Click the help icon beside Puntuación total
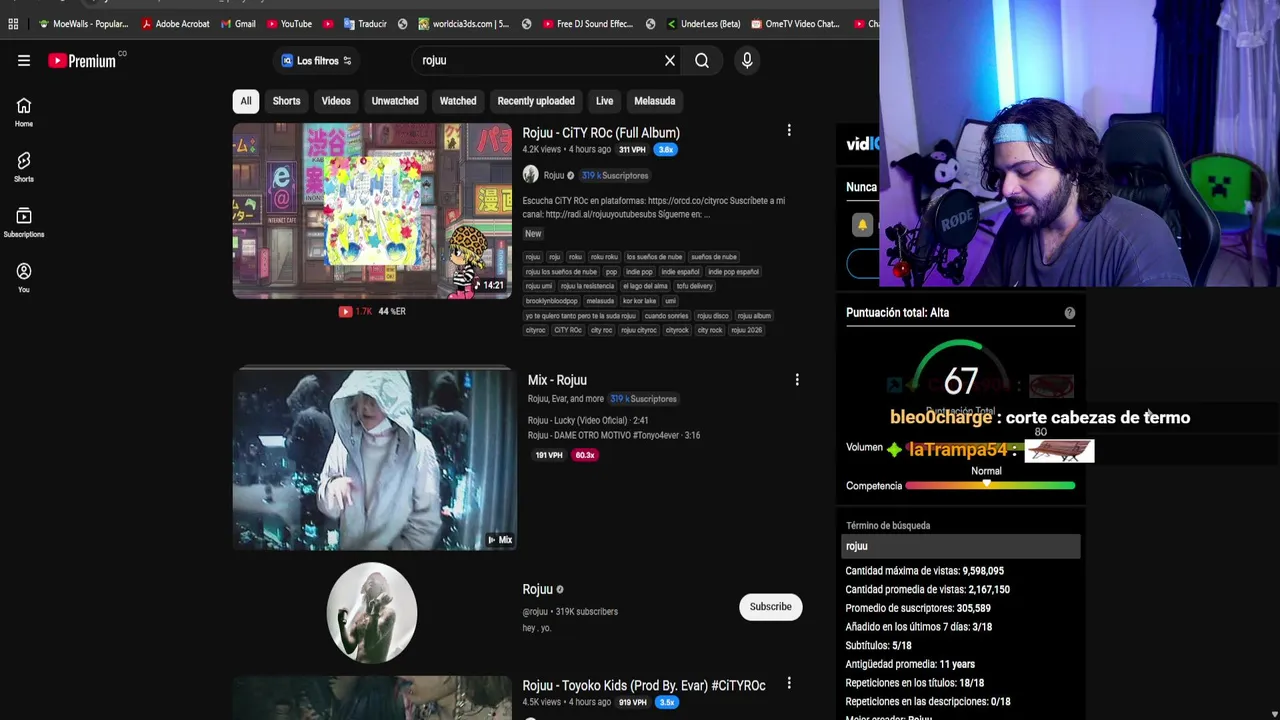The width and height of the screenshot is (1280, 720). tap(1069, 313)
